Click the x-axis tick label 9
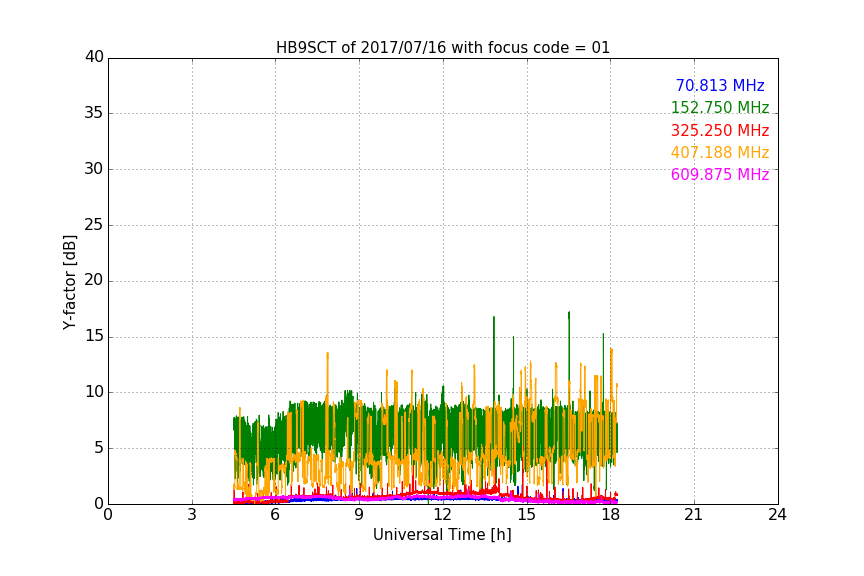Viewport: 864px width, 576px height. (359, 515)
